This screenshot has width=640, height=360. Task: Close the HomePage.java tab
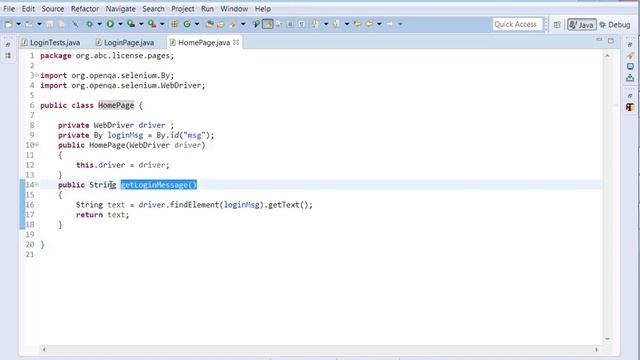click(x=236, y=42)
